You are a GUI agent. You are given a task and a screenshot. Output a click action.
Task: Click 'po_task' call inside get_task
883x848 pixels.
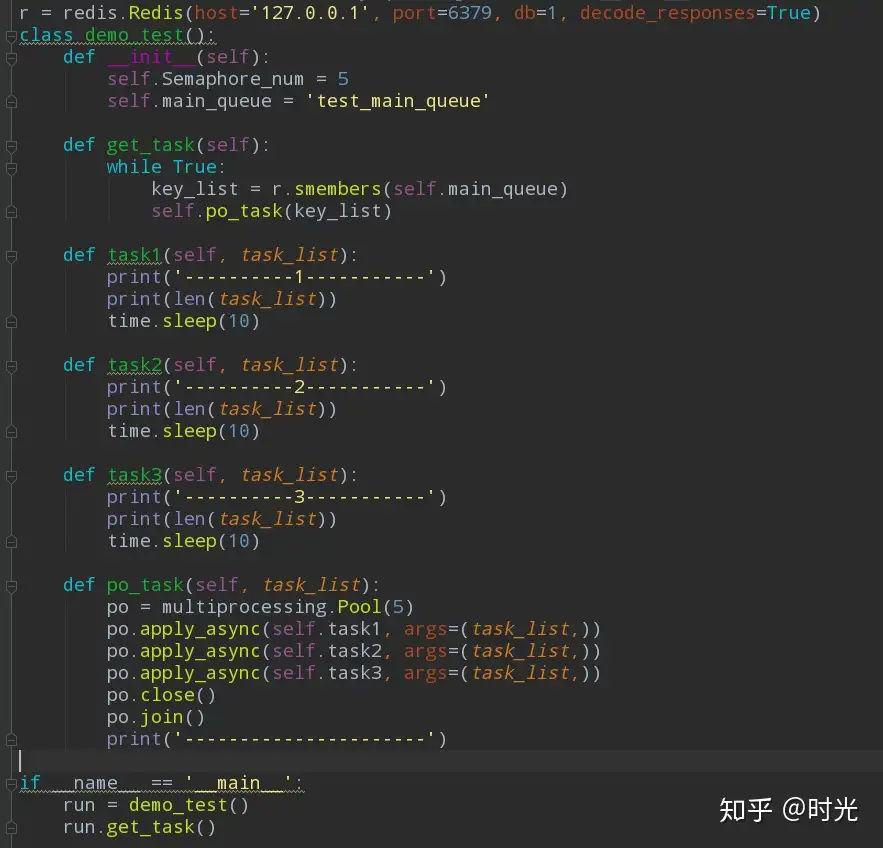point(244,211)
